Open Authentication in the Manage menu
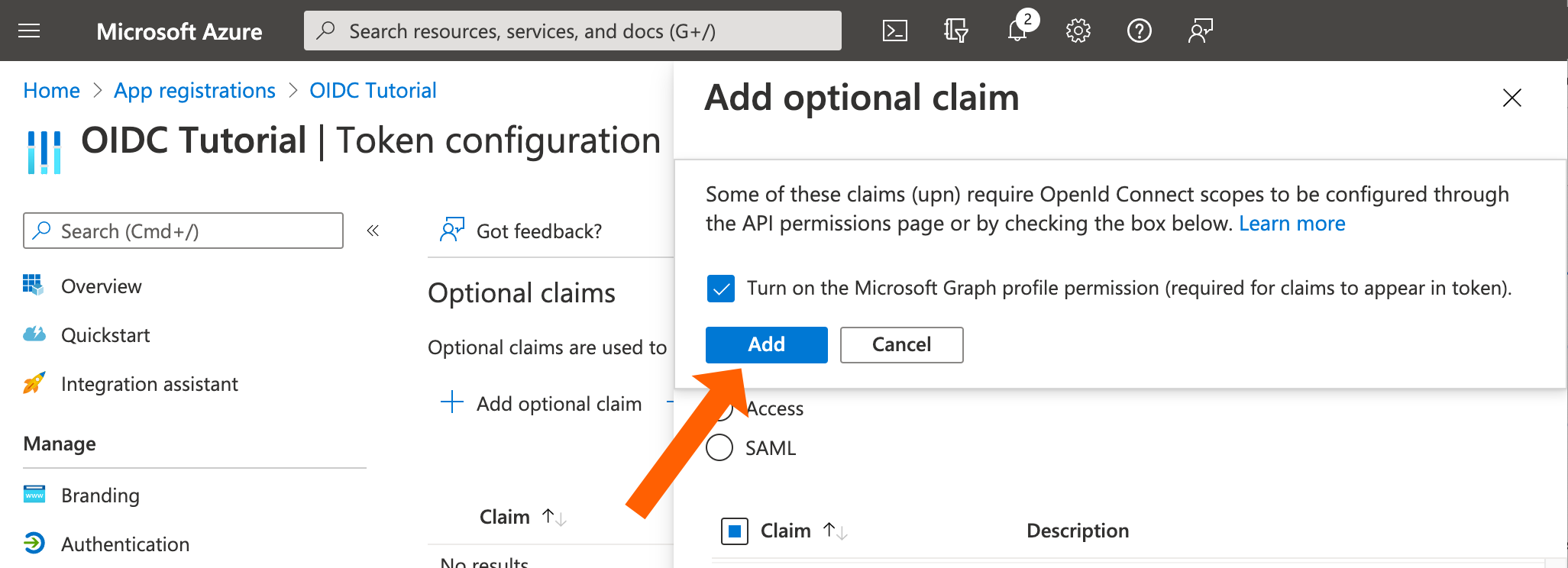Image resolution: width=1568 pixels, height=568 pixels. [125, 544]
